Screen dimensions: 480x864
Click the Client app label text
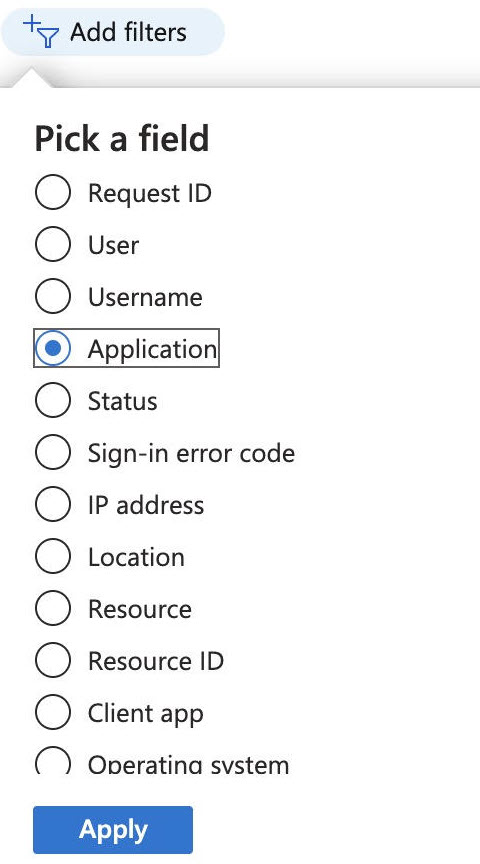point(145,714)
